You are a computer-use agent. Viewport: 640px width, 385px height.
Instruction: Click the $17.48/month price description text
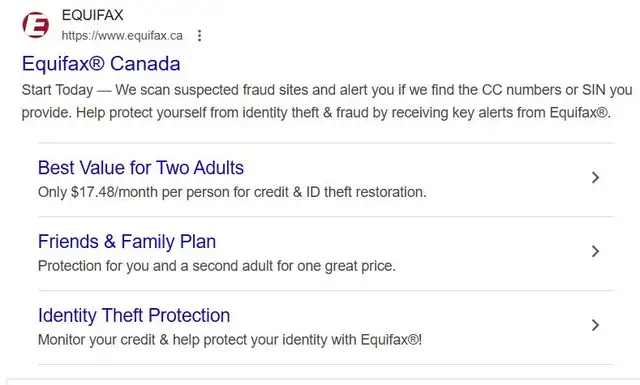click(232, 192)
